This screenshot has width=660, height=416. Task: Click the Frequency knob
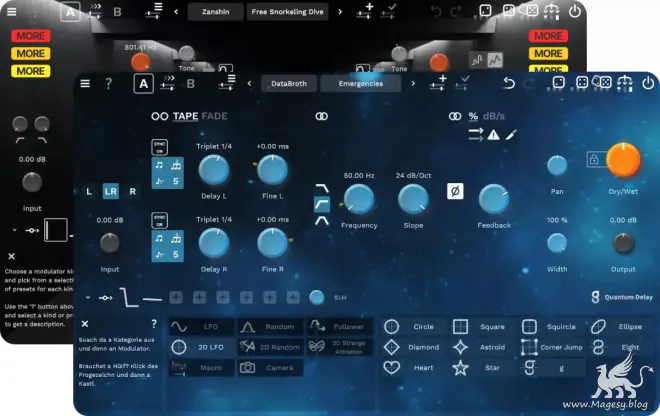click(x=359, y=199)
